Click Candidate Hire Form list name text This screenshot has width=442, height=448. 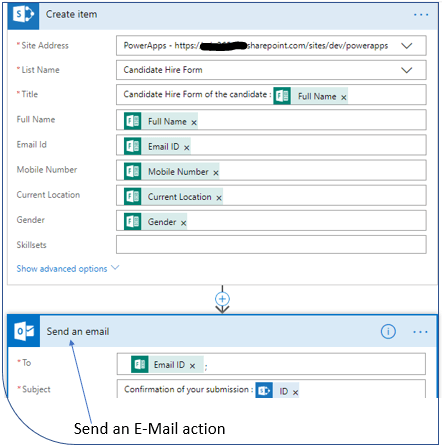(163, 70)
